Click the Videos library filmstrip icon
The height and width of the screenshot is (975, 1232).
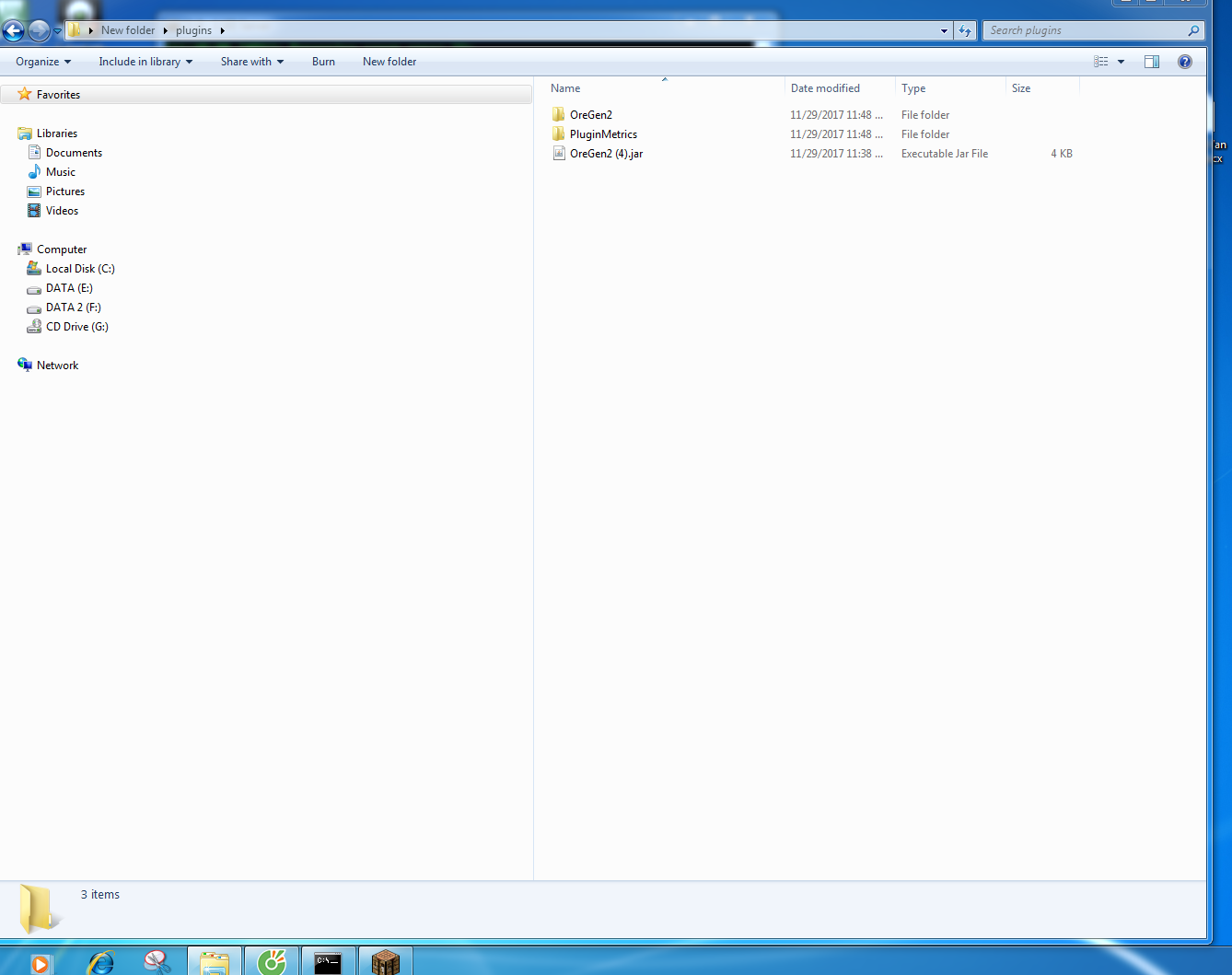(34, 211)
